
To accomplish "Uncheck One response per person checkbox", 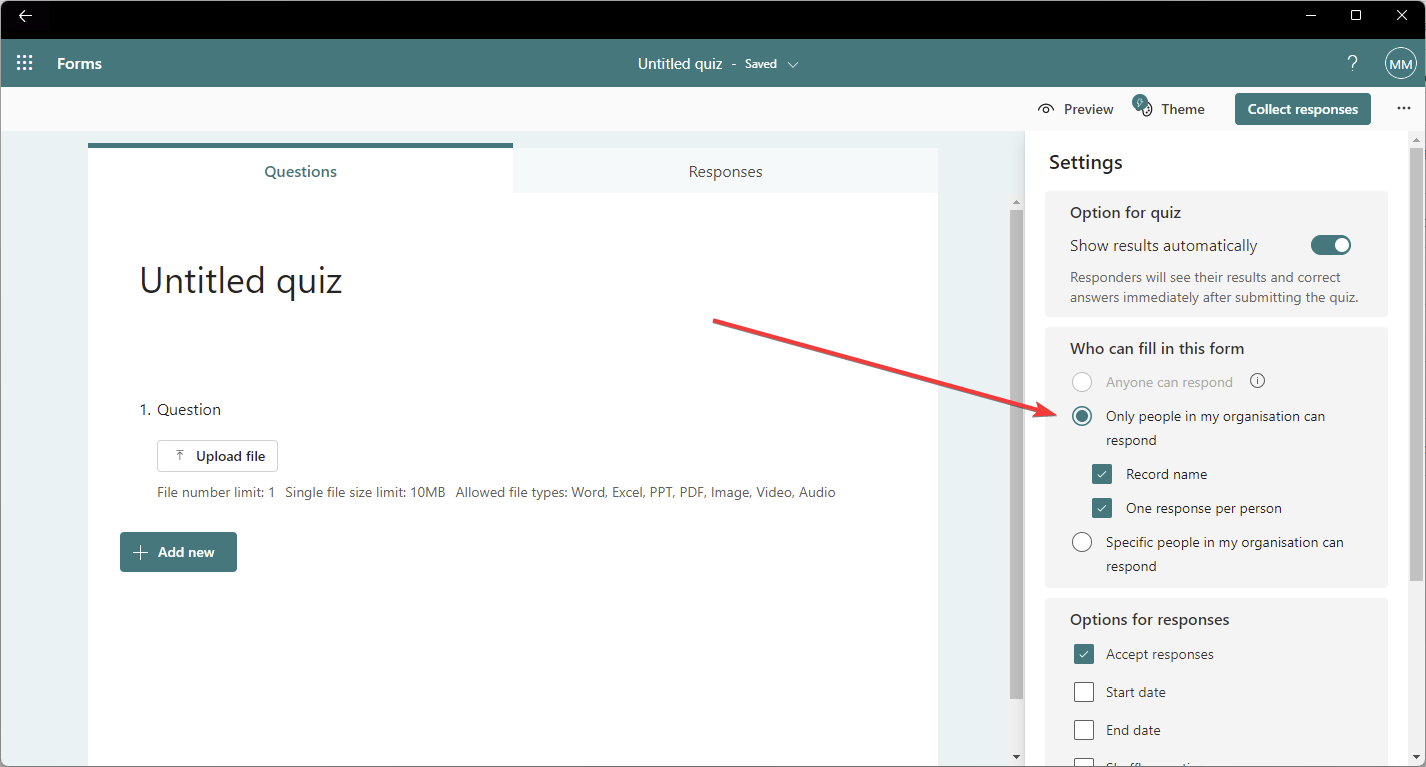I will 1102,508.
